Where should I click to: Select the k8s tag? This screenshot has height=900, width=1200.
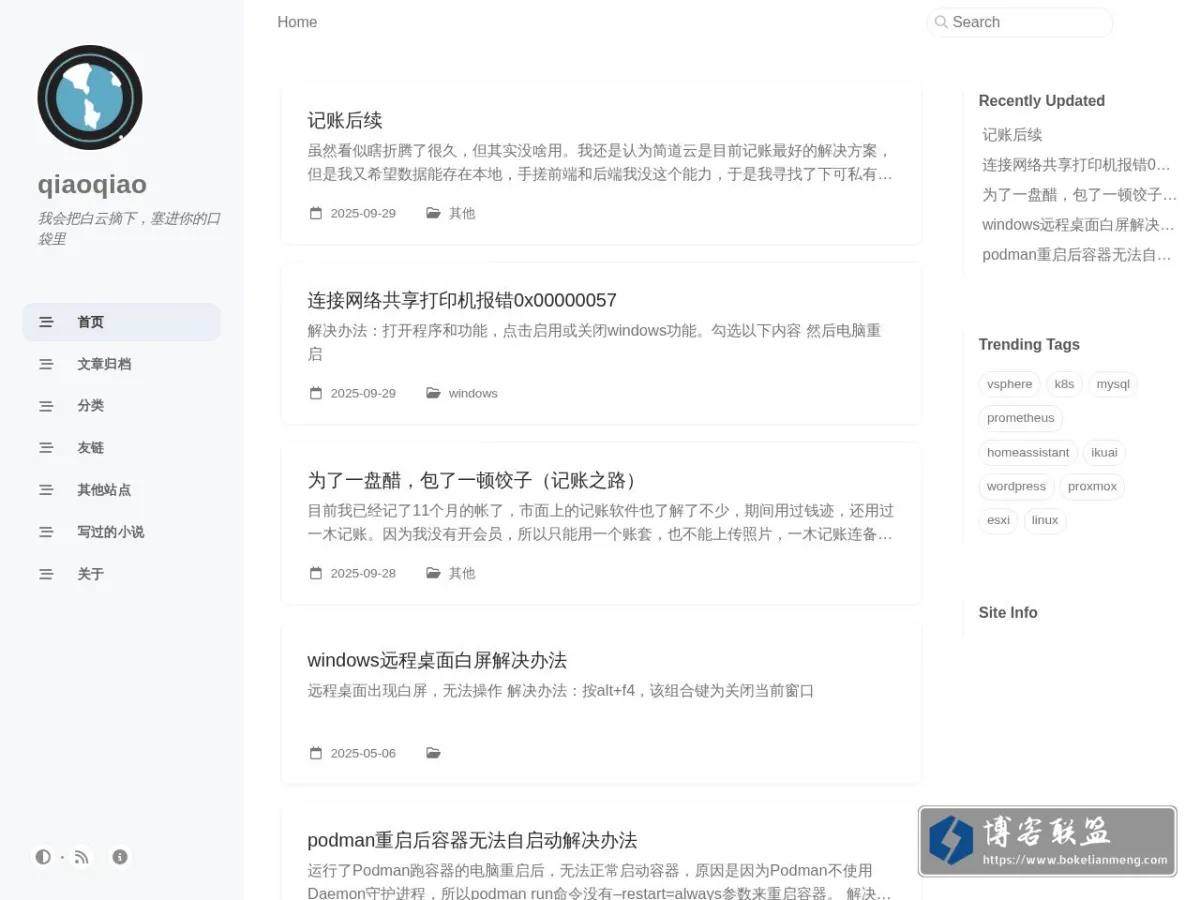click(x=1064, y=384)
